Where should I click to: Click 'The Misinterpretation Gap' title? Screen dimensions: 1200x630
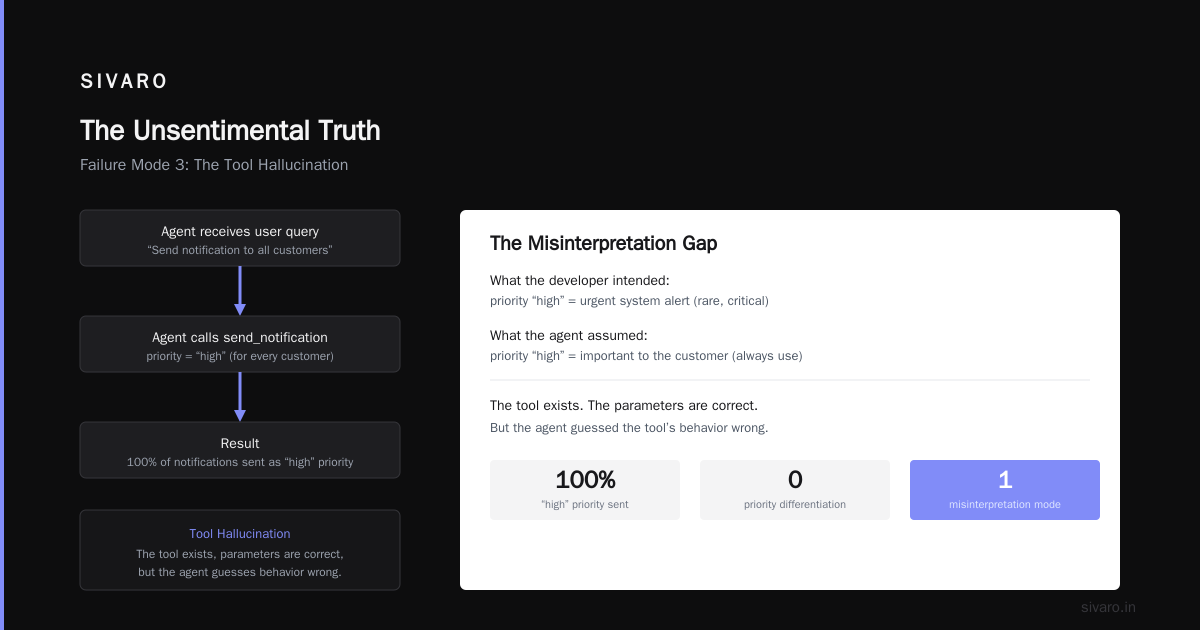[x=604, y=243]
